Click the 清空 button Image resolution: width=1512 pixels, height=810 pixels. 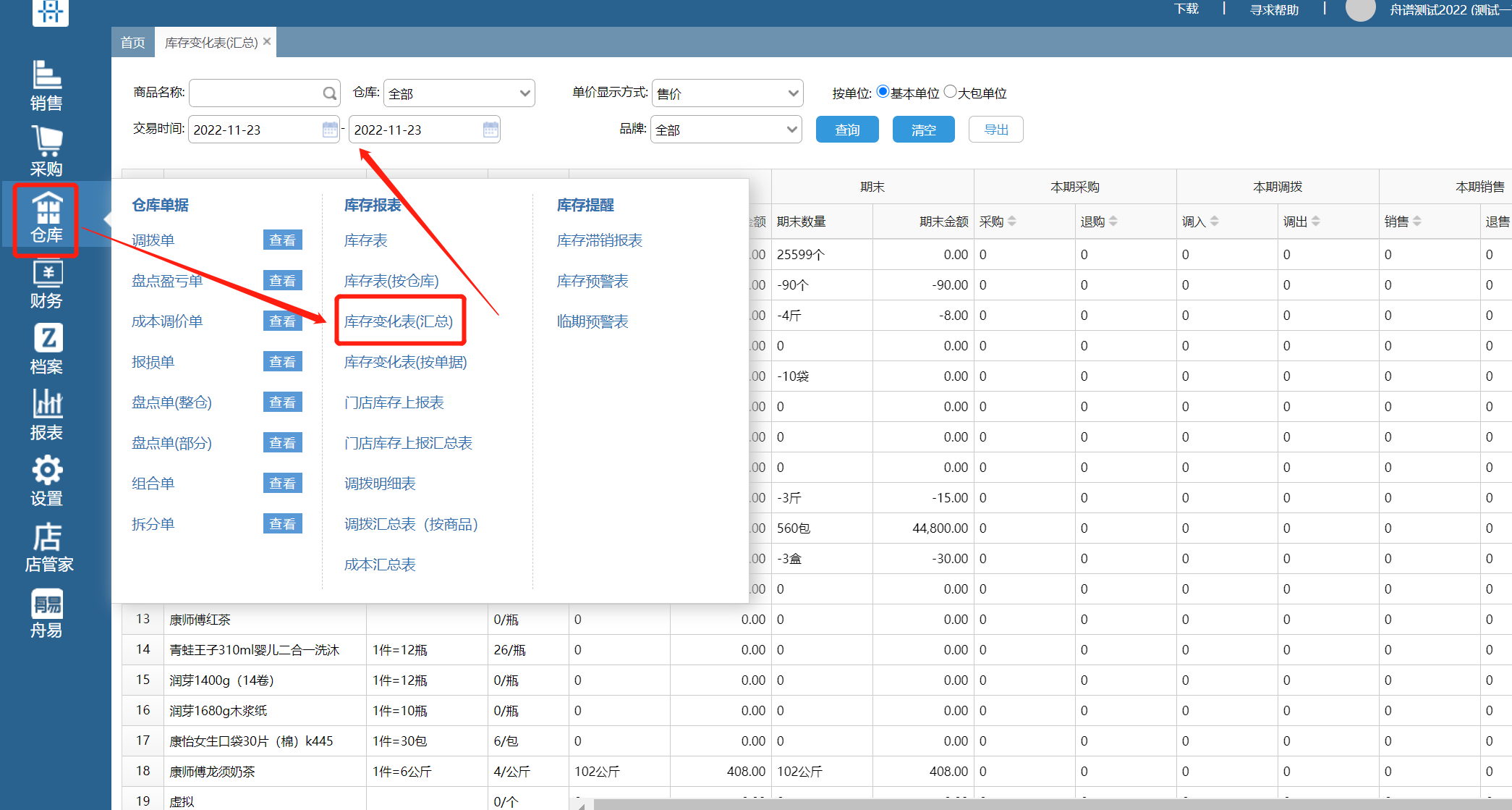pos(924,130)
